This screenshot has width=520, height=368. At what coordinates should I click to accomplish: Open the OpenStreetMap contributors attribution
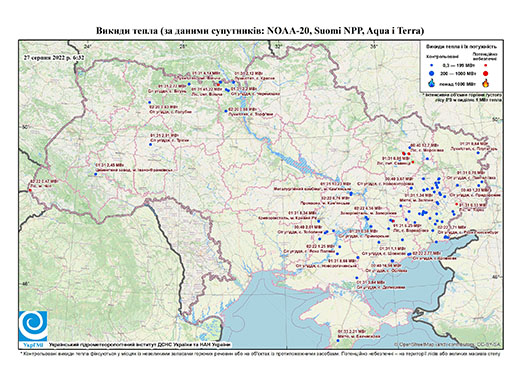click(448, 344)
